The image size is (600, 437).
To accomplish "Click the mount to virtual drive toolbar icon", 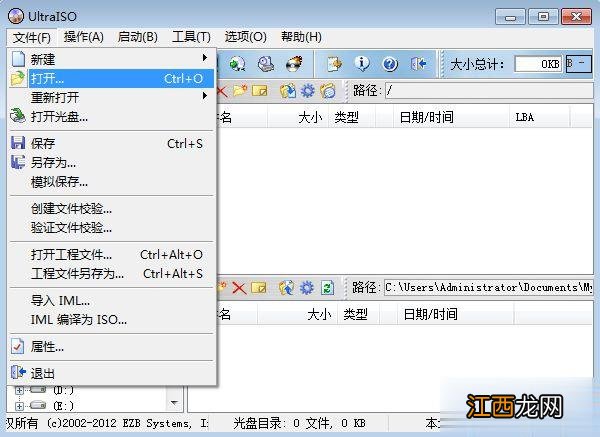I will click(x=238, y=64).
